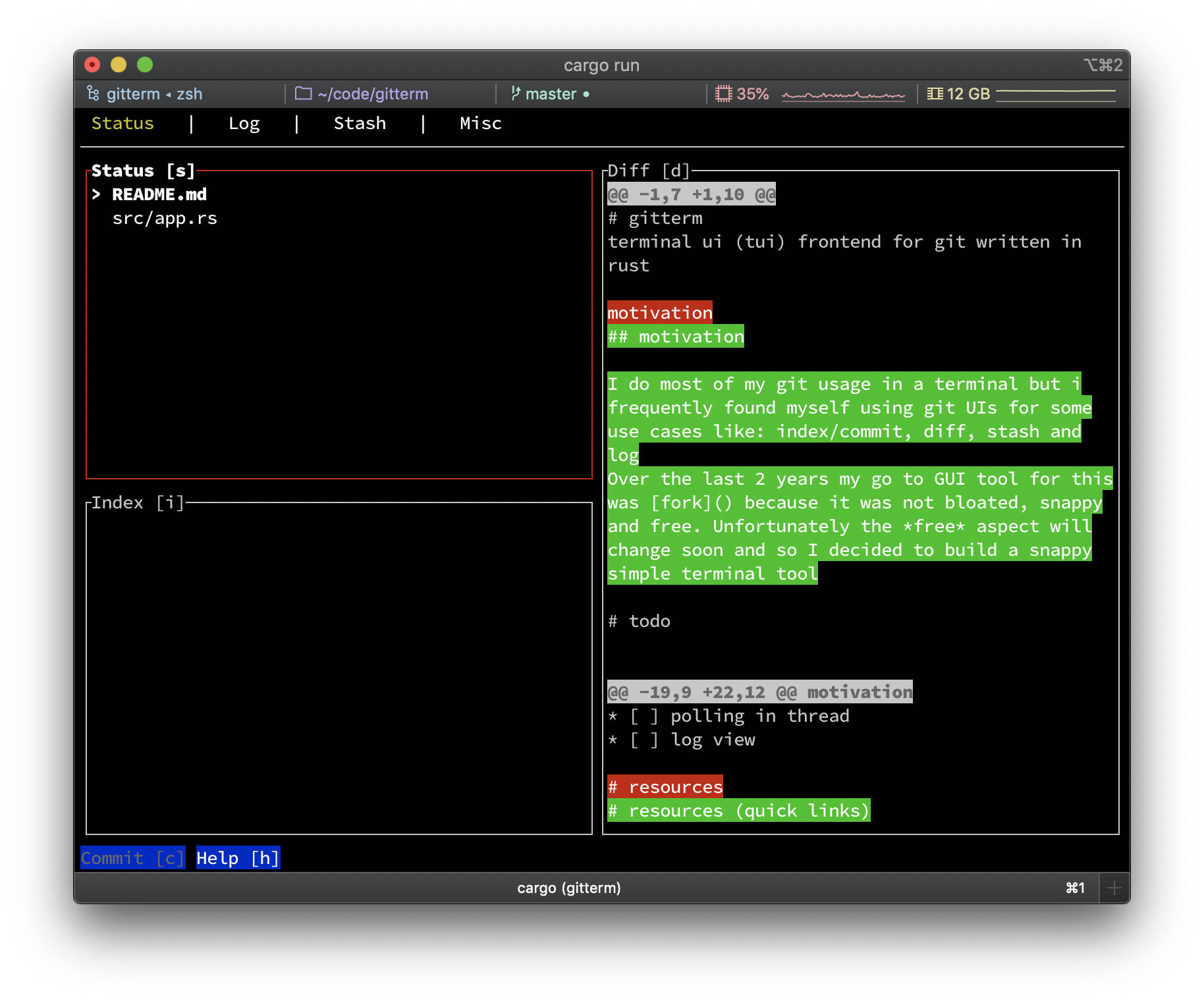Screen dimensions: 1204x1001
Task: Click the git branch icon beside gitterm
Action: (93, 94)
